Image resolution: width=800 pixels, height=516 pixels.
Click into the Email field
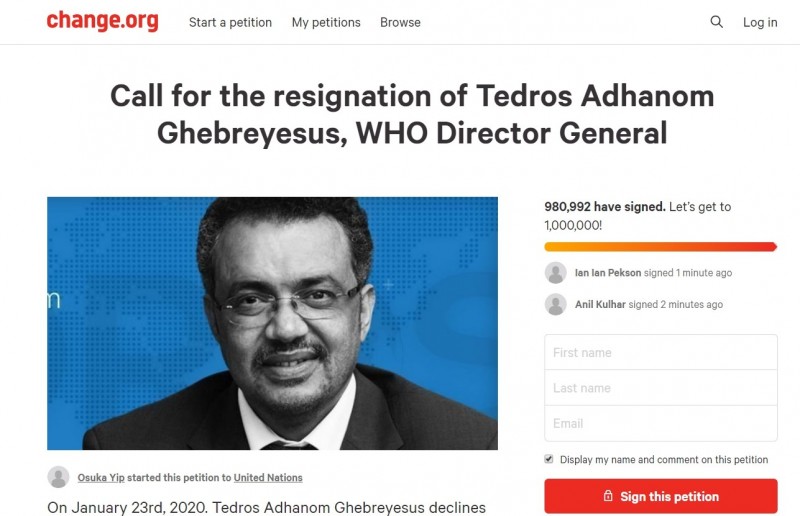pos(660,423)
